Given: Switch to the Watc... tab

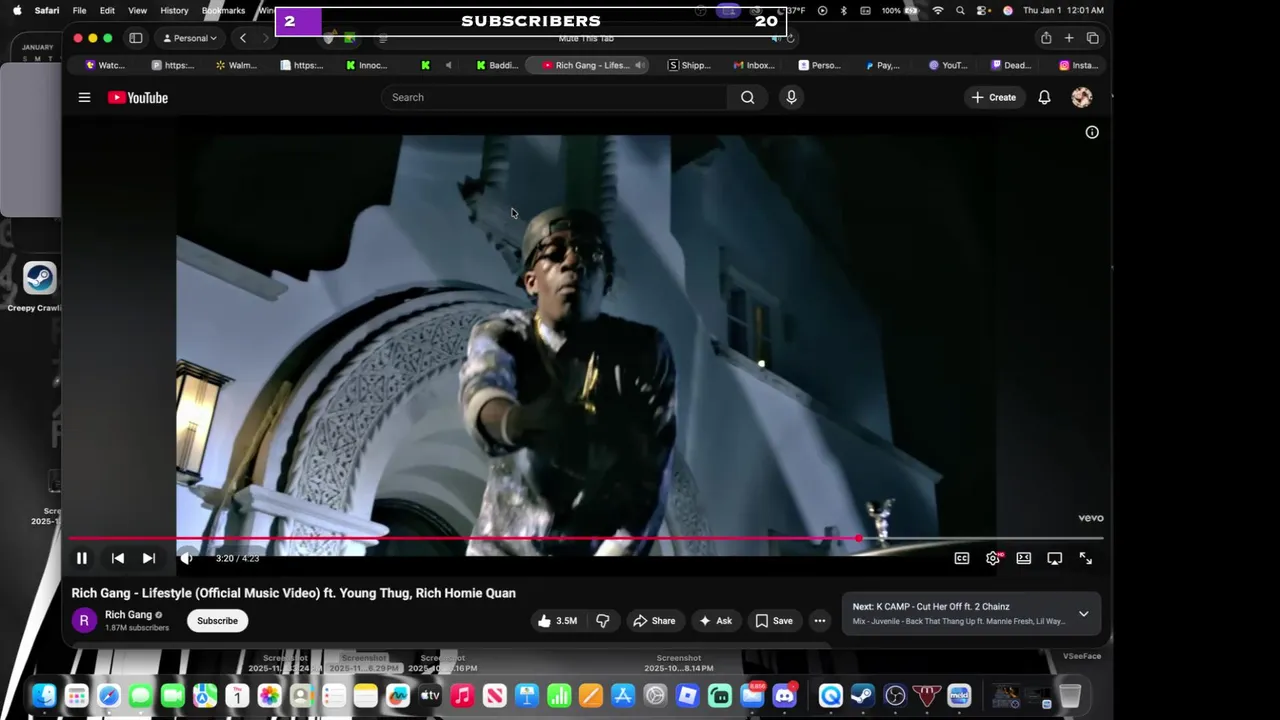Looking at the screenshot, I should point(105,65).
